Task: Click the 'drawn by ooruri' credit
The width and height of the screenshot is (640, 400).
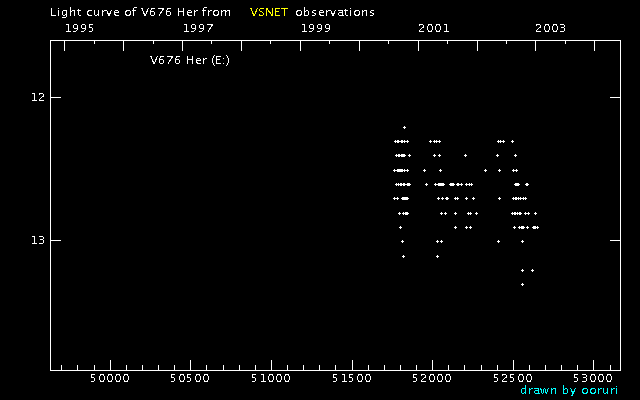Action: [x=569, y=390]
